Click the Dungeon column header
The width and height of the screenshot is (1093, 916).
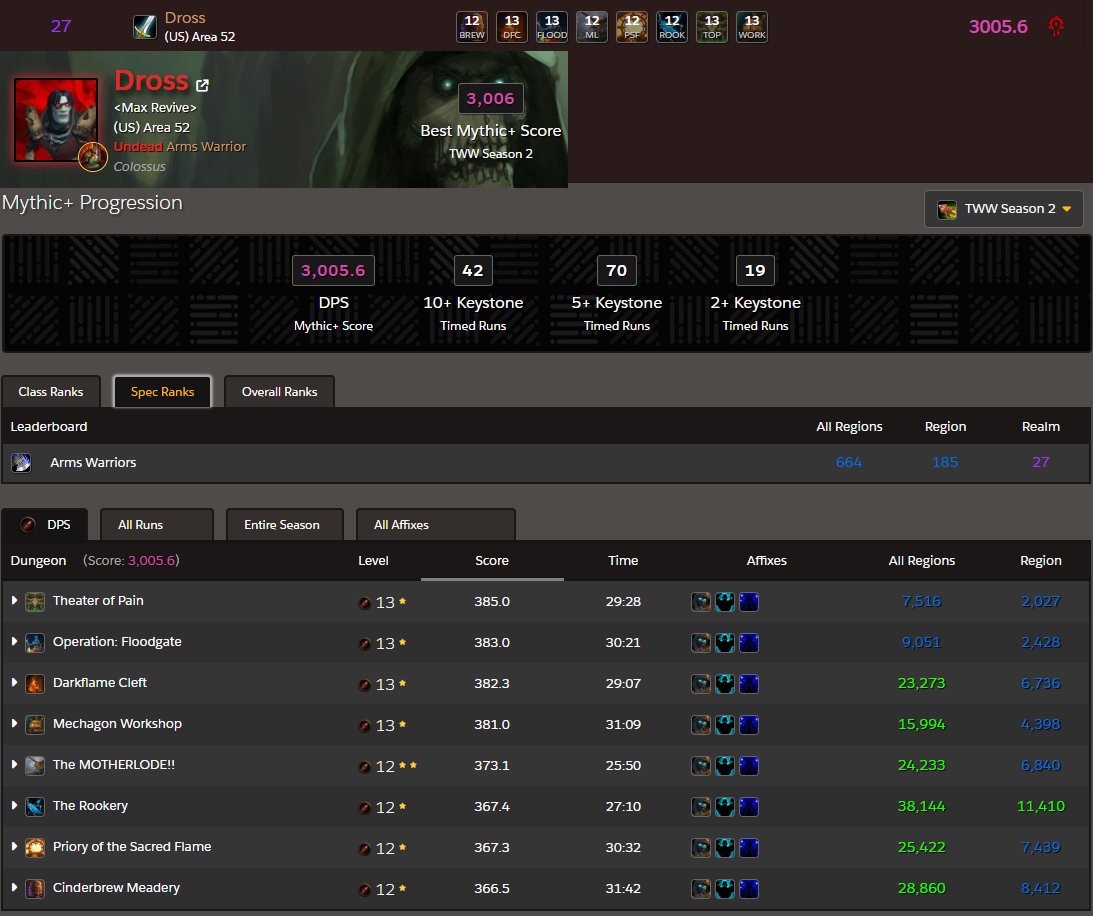38,560
